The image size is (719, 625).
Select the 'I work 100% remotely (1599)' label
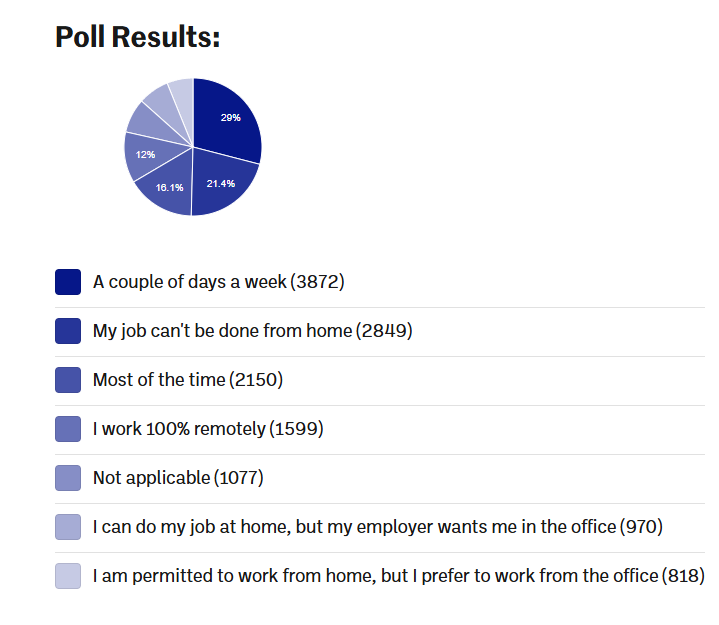coord(208,429)
